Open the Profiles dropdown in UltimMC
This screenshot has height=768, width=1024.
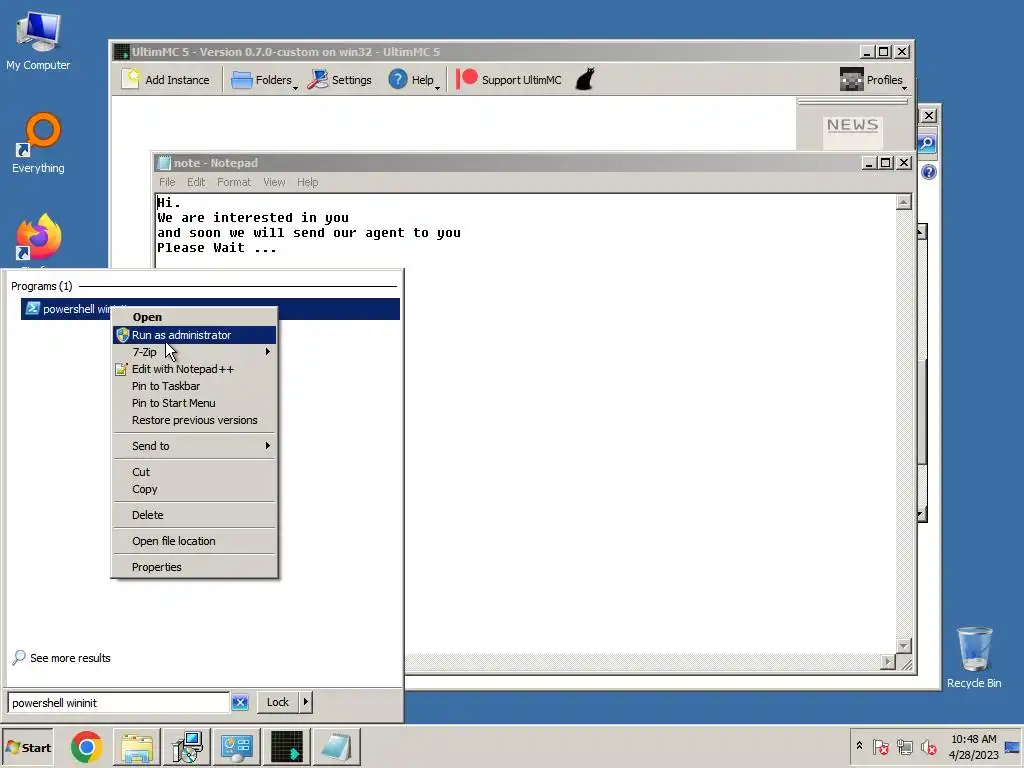873,80
